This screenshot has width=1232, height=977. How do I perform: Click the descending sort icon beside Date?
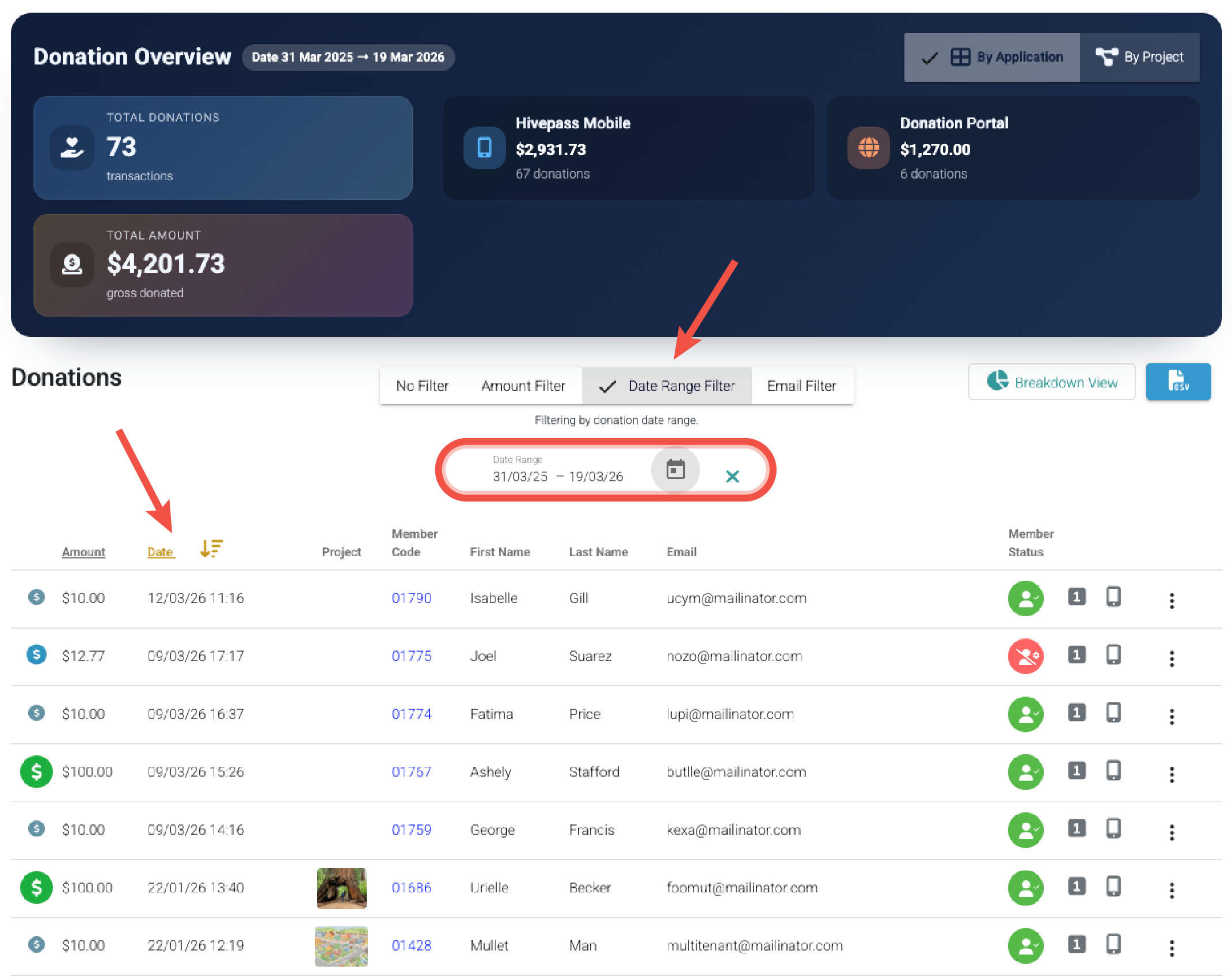[x=211, y=549]
